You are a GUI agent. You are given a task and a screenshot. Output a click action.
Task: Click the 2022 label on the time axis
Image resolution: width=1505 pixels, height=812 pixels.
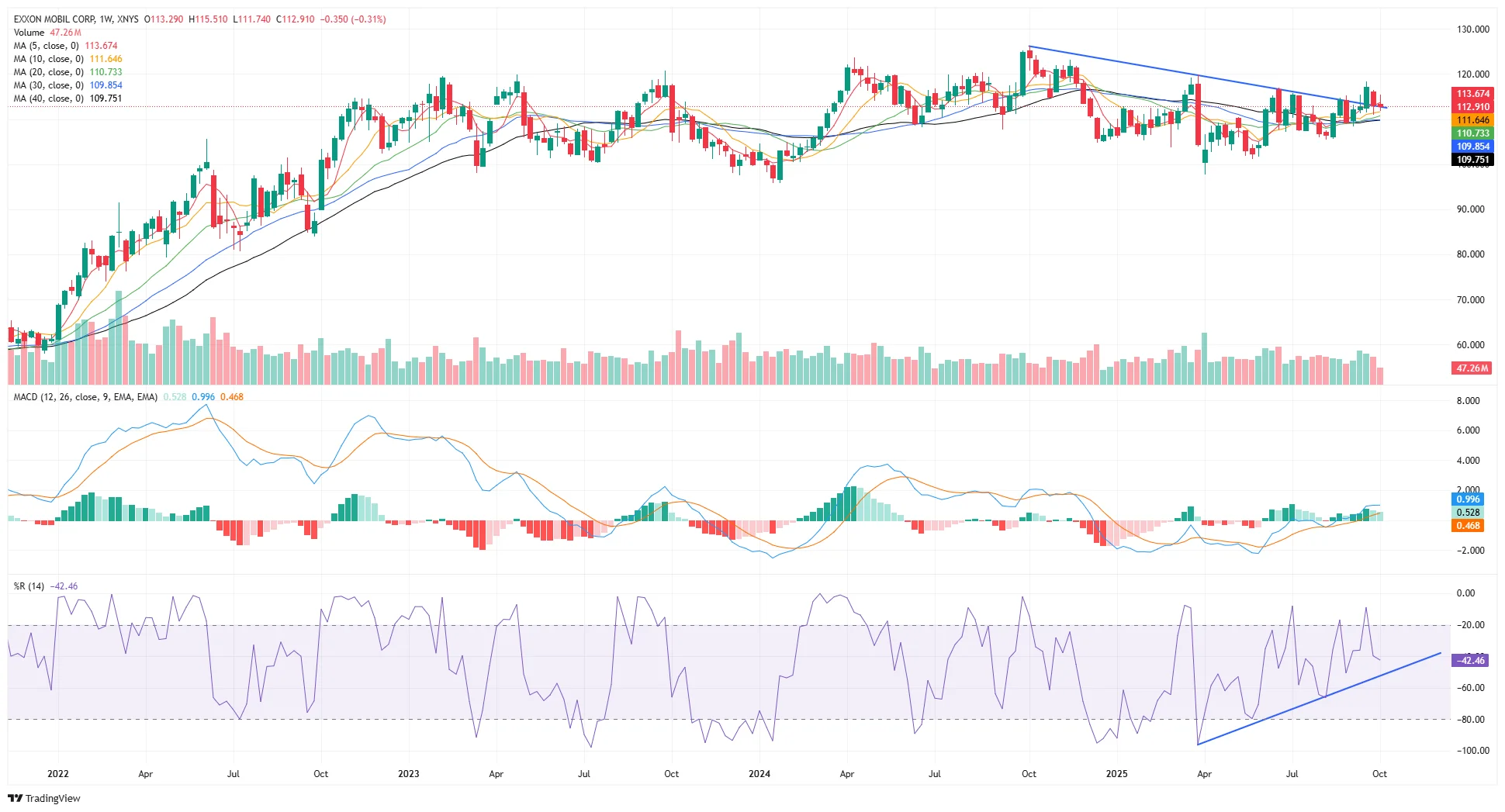(58, 774)
